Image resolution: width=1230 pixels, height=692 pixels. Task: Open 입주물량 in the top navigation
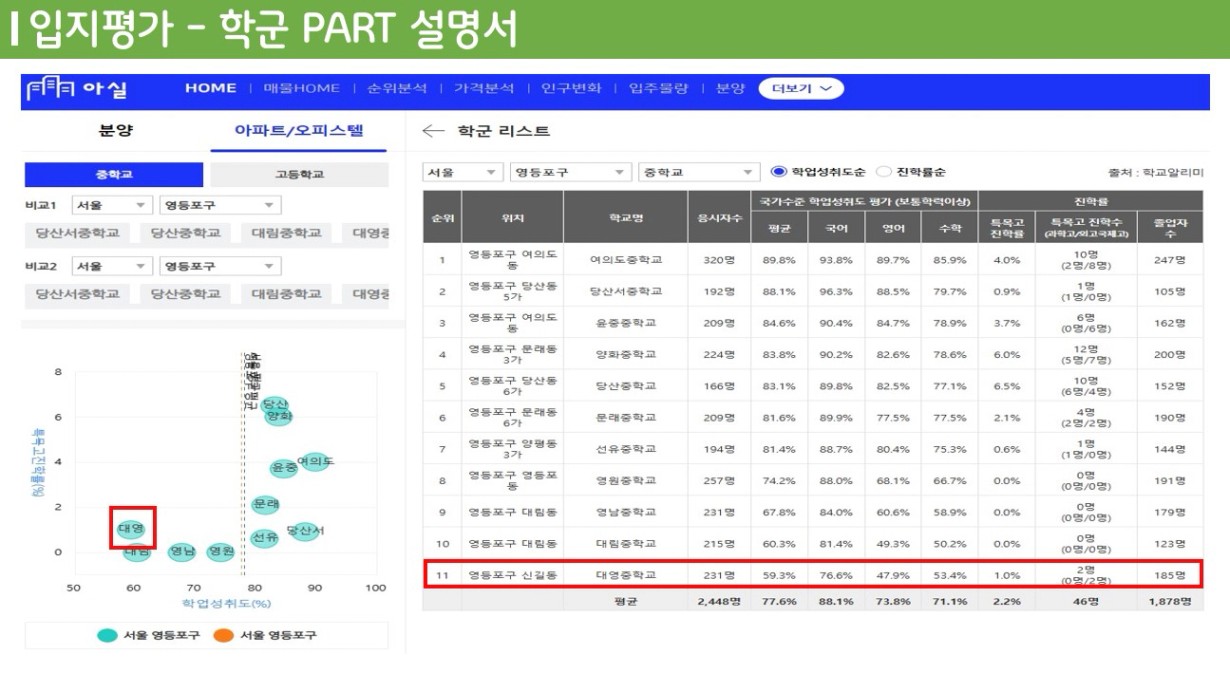658,89
